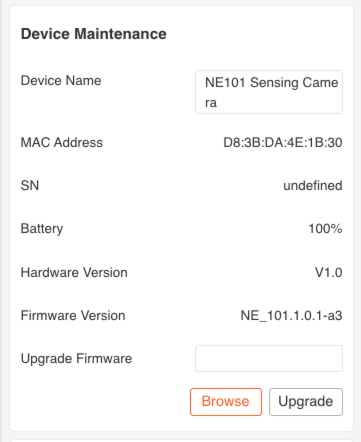
Task: Click the Hardware Version label
Action: click(74, 272)
